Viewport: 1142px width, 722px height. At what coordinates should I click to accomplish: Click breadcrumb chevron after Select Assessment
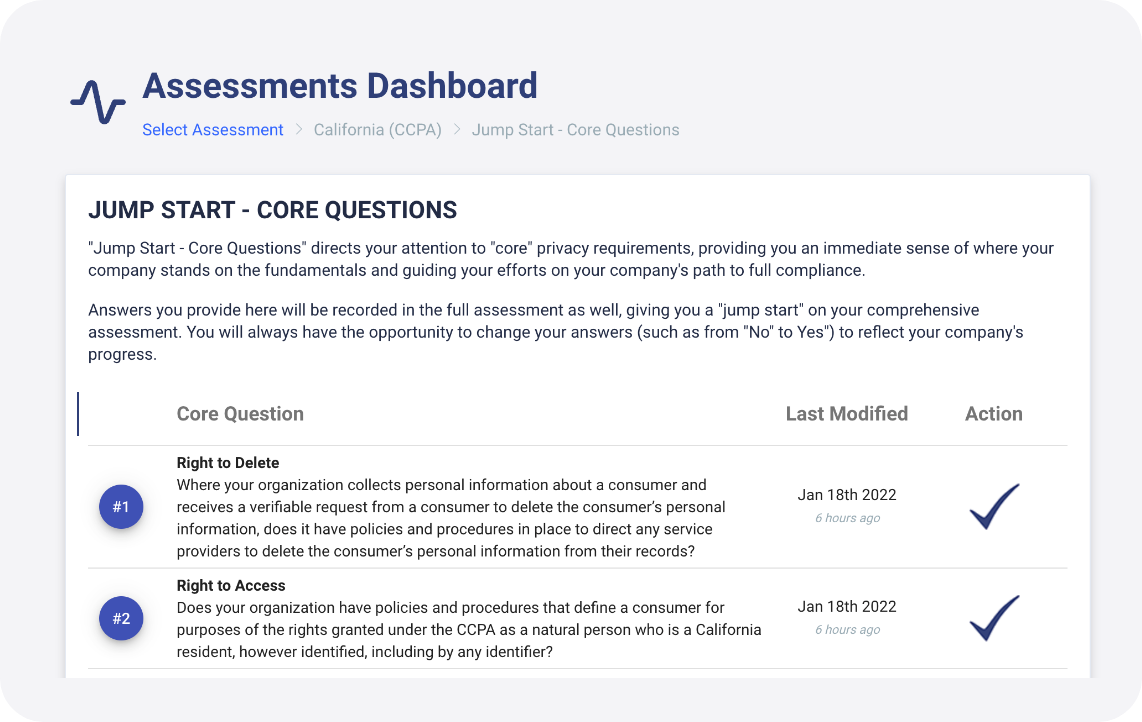pos(298,130)
